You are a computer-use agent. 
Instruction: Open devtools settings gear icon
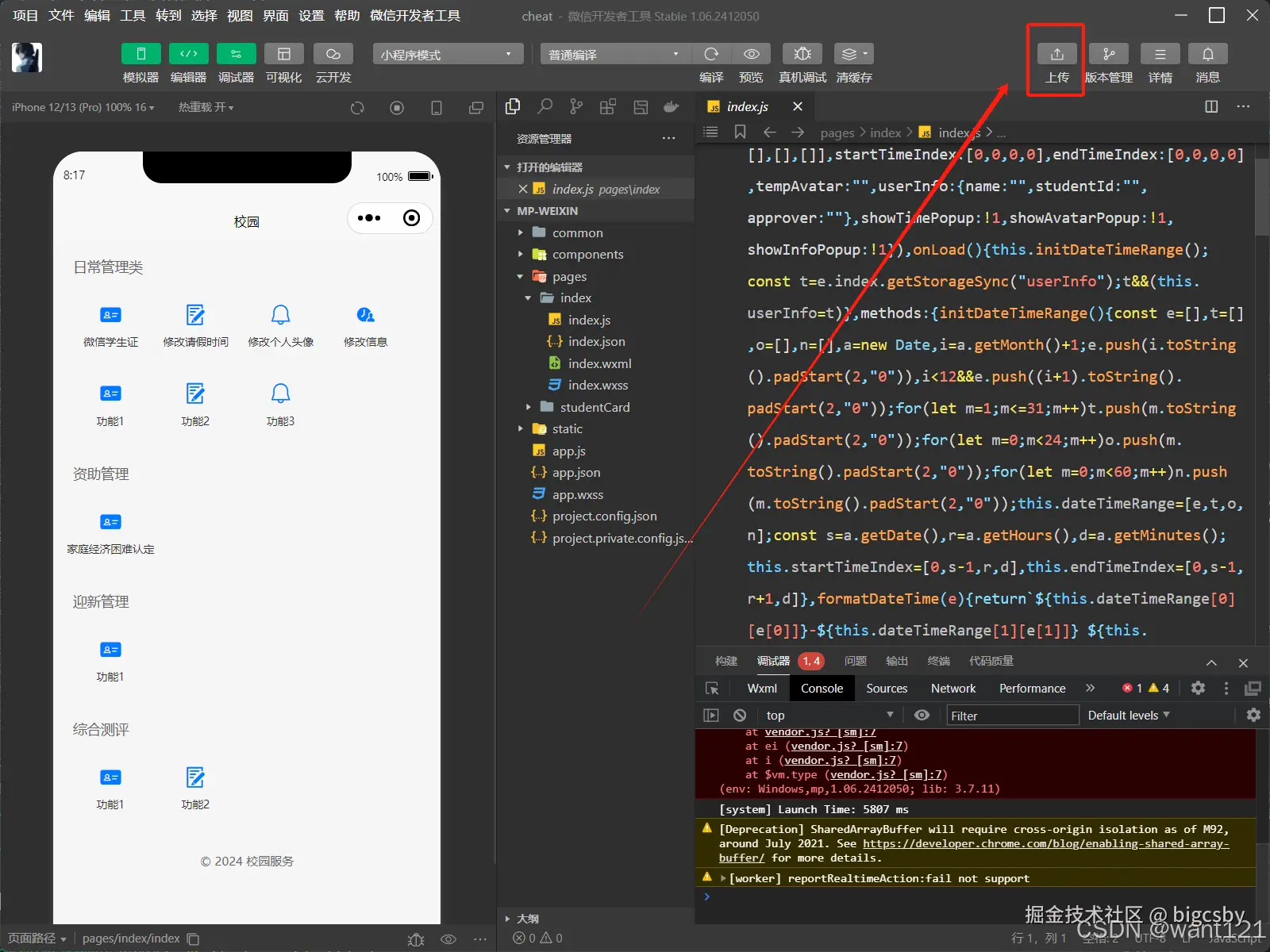tap(1198, 689)
